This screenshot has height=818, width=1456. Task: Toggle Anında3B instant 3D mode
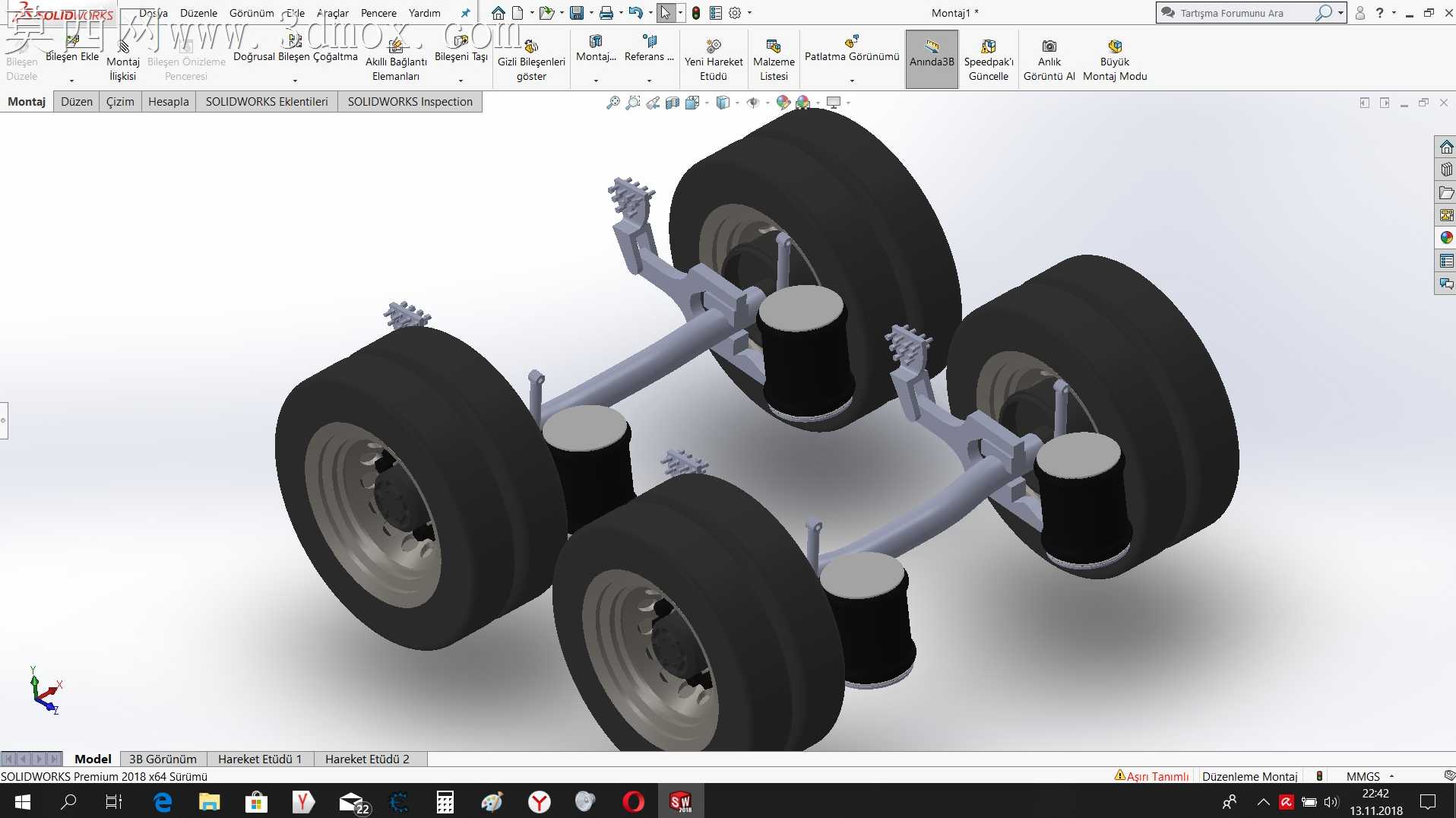click(932, 59)
